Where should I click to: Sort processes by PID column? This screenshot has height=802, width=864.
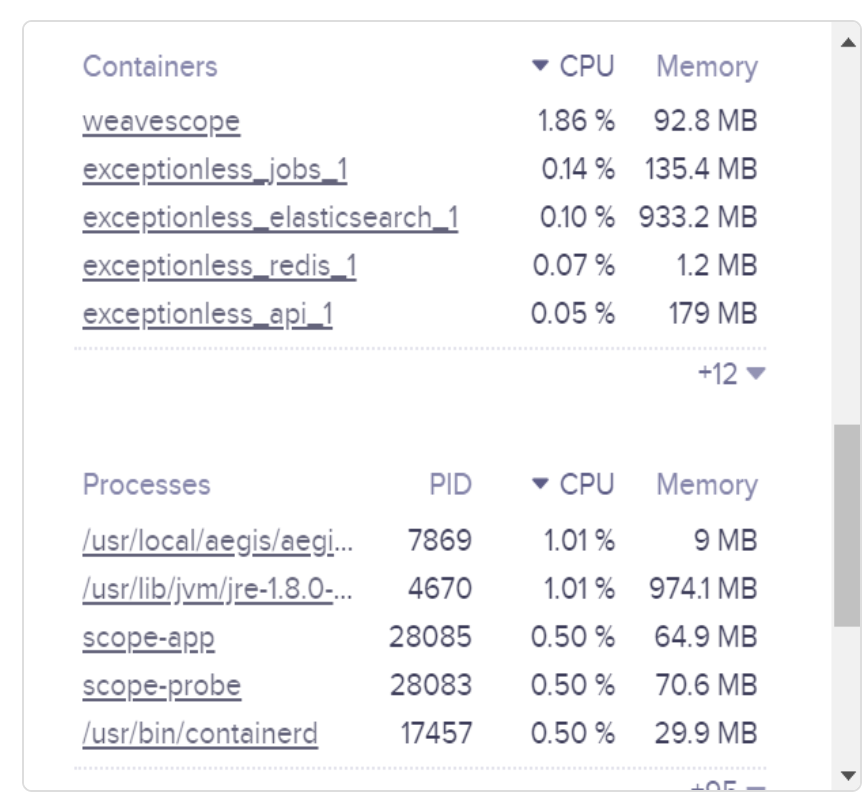[450, 485]
